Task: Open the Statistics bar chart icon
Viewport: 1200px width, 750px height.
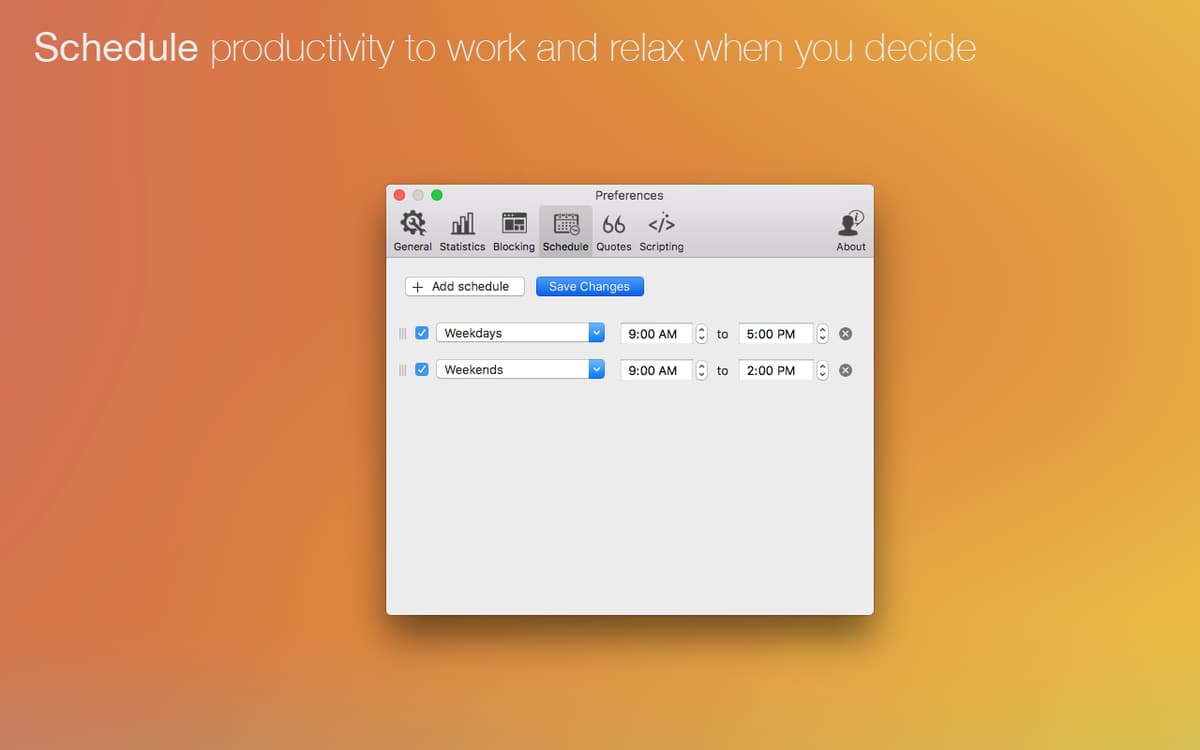Action: (x=462, y=224)
